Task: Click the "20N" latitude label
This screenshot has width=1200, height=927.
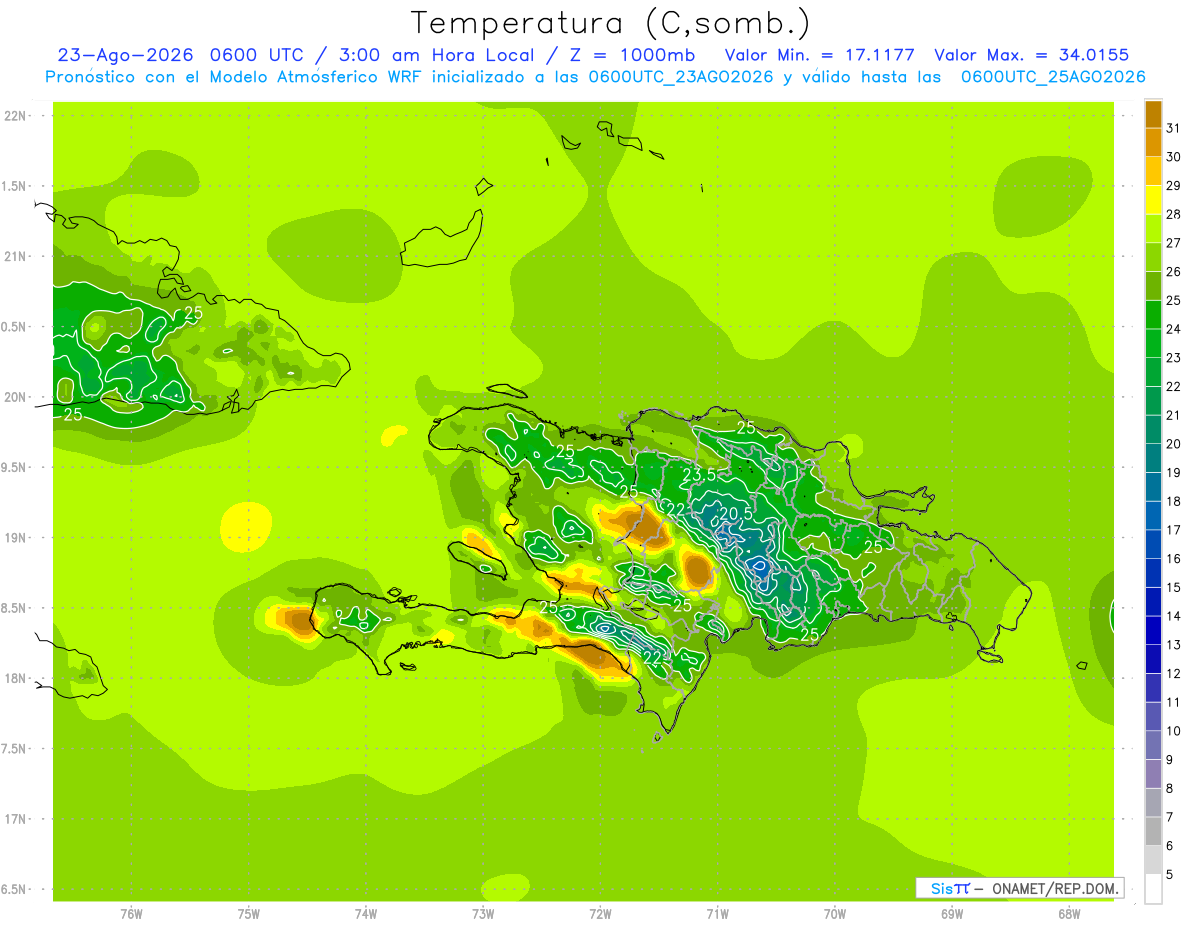Action: pyautogui.click(x=16, y=397)
